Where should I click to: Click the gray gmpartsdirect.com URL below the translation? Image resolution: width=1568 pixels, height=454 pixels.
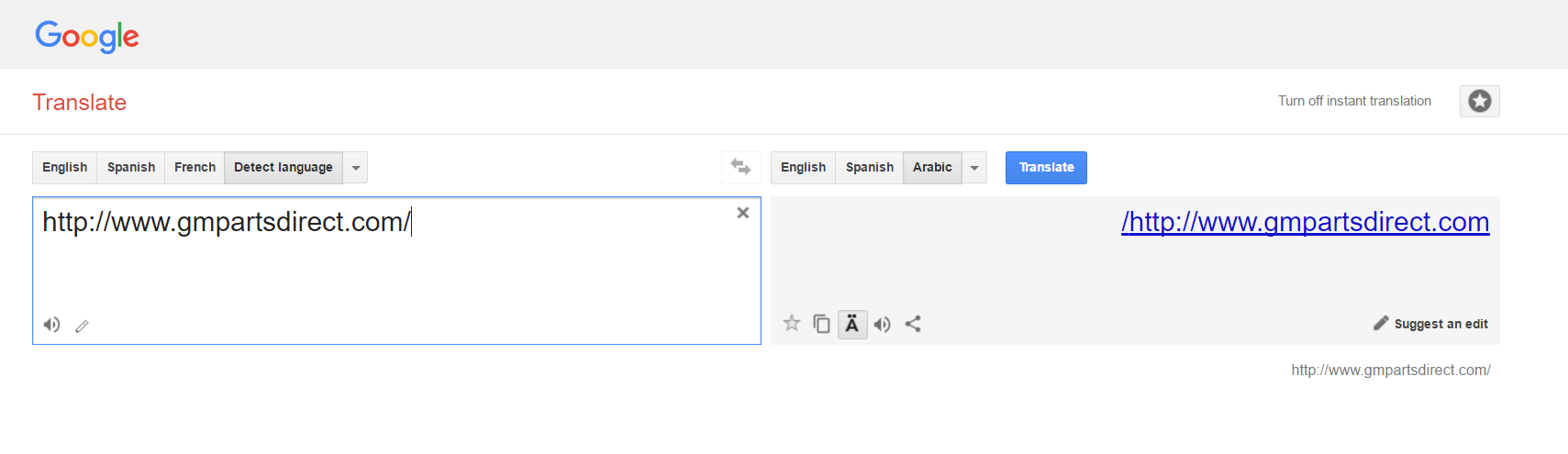pos(1391,370)
